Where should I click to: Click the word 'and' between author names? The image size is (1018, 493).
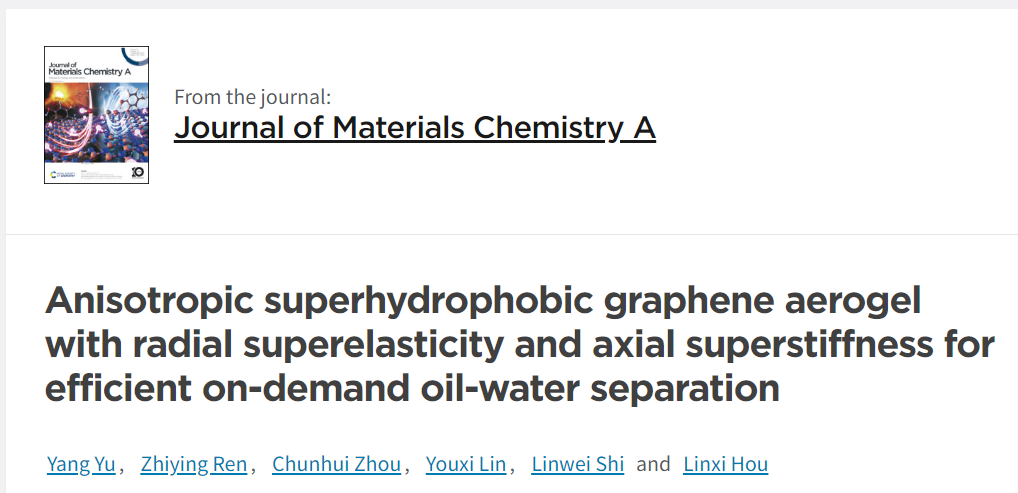[653, 464]
